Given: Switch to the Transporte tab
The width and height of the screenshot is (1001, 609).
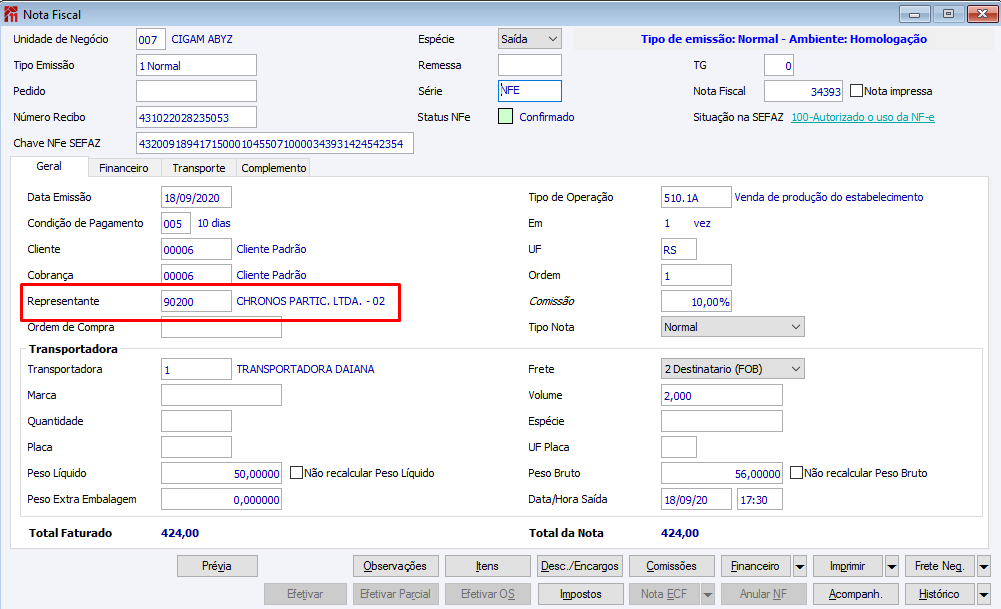Looking at the screenshot, I should [199, 168].
